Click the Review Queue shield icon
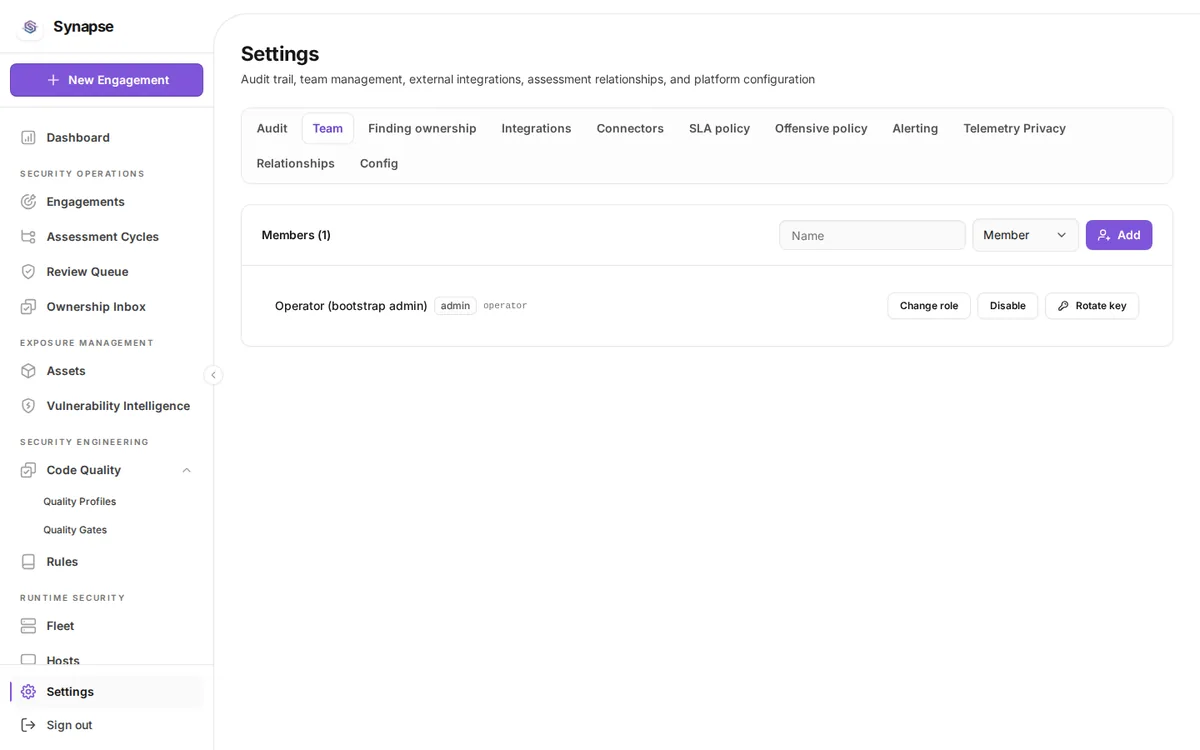The image size is (1200, 750). pos(28,271)
